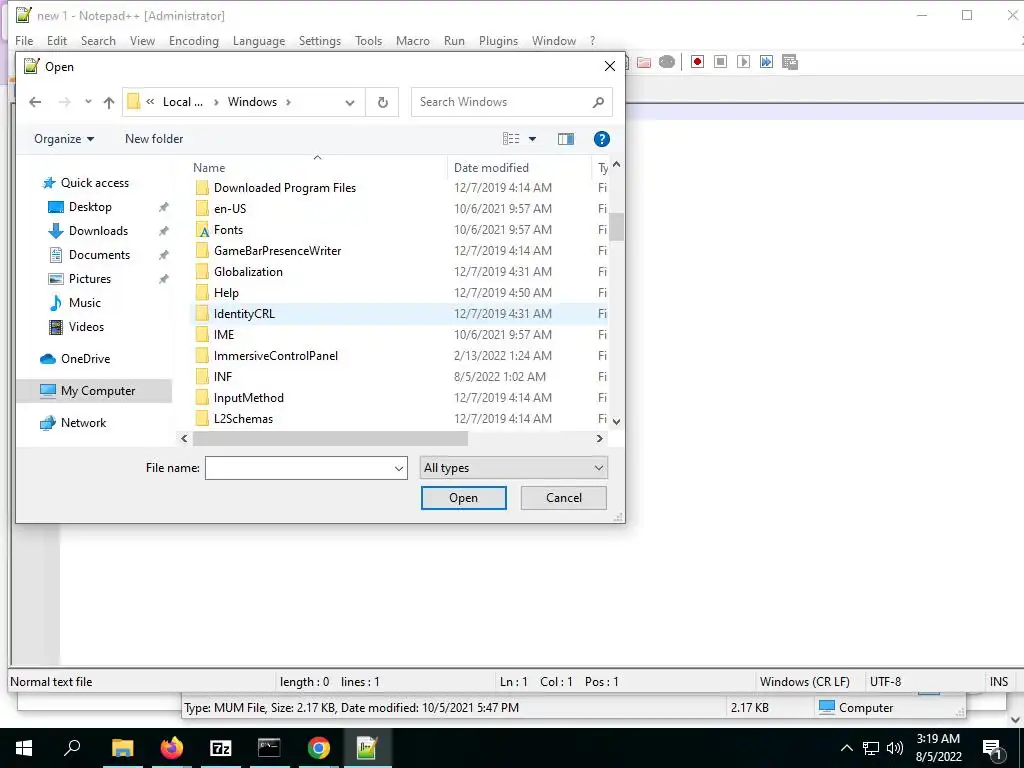Image resolution: width=1024 pixels, height=768 pixels.
Task: Click the horizontal scrollbar thumb
Action: click(x=330, y=439)
